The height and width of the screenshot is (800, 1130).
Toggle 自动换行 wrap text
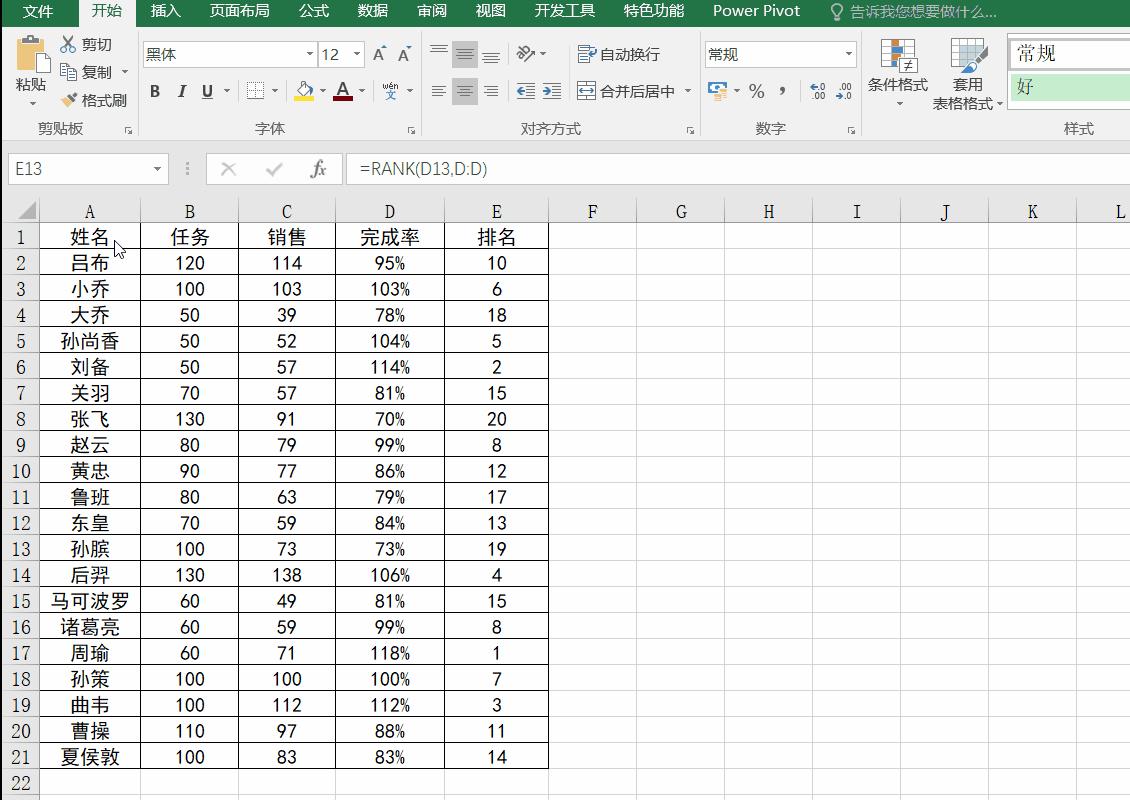(x=618, y=54)
